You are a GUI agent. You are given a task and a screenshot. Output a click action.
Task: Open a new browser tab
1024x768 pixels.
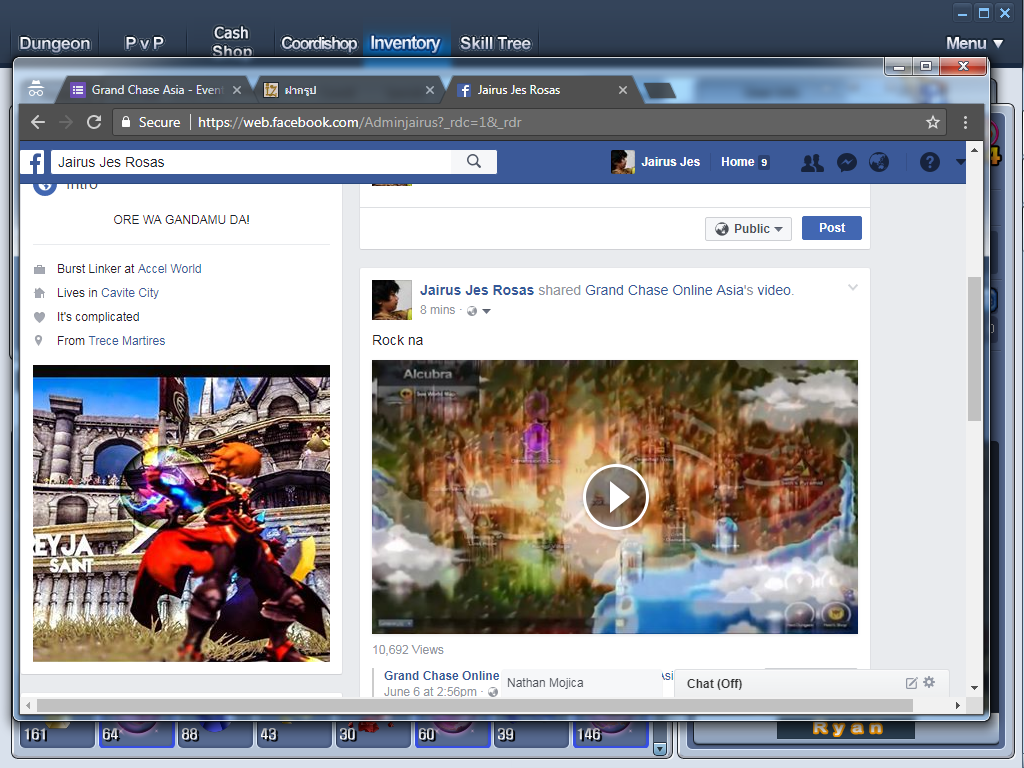click(660, 91)
